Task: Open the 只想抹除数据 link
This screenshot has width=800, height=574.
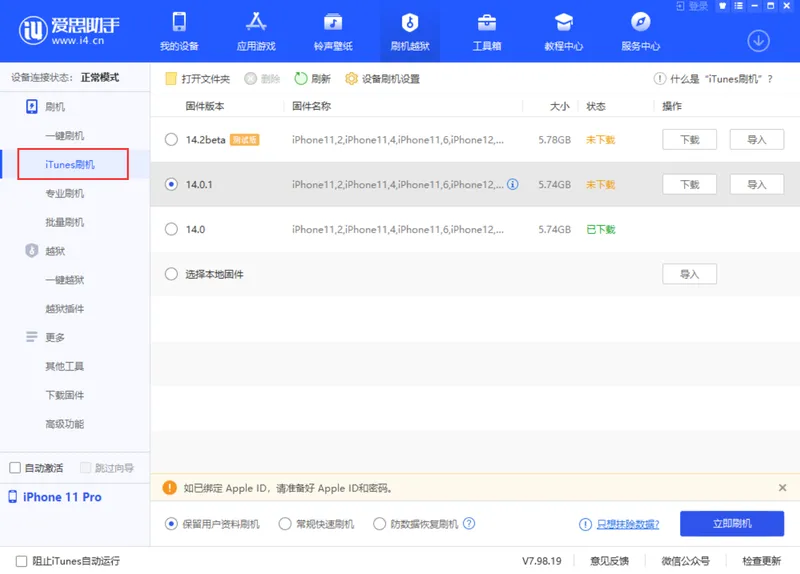Action: 628,524
